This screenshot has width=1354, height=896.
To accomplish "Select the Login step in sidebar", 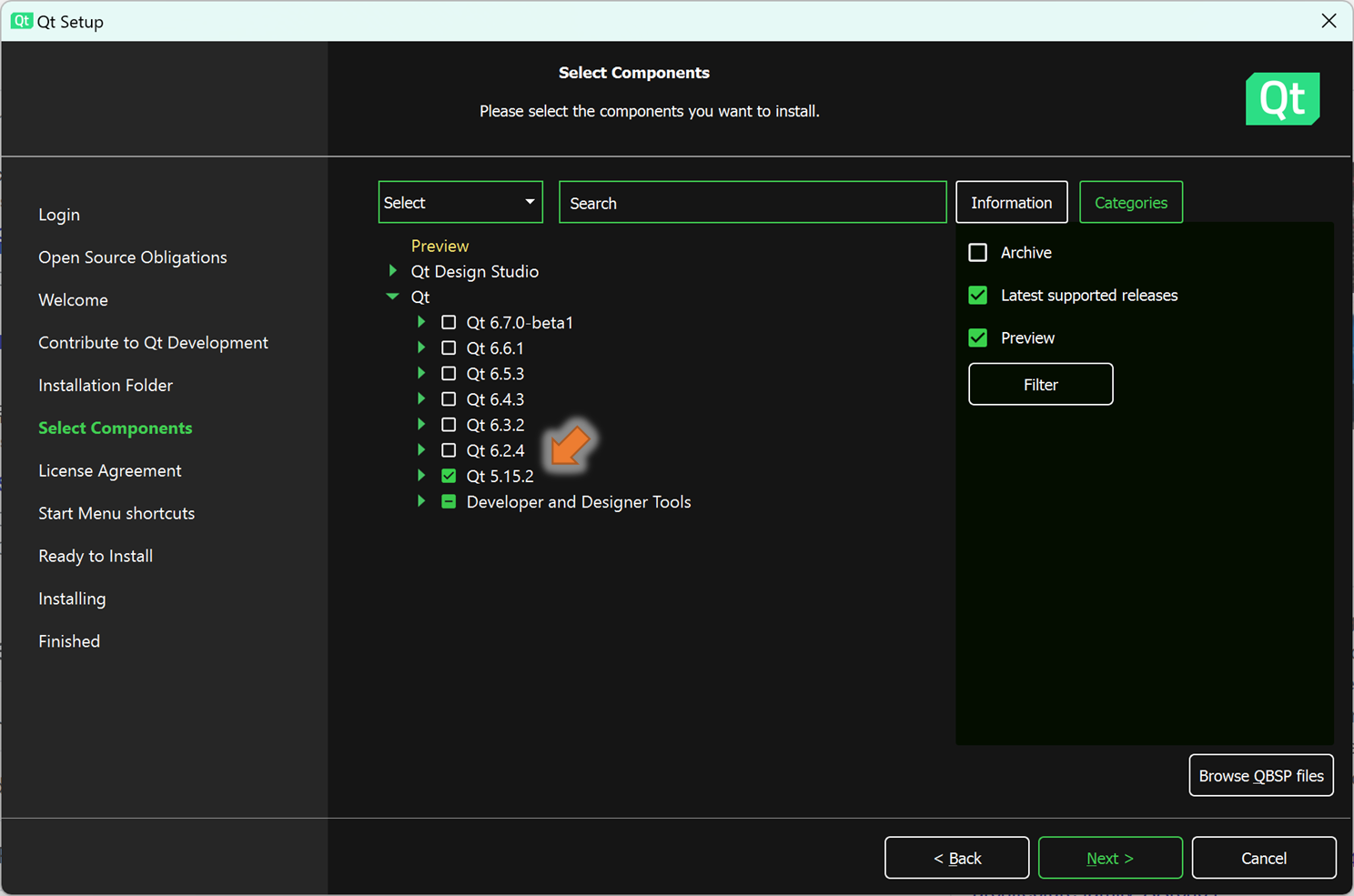I will pyautogui.click(x=59, y=215).
